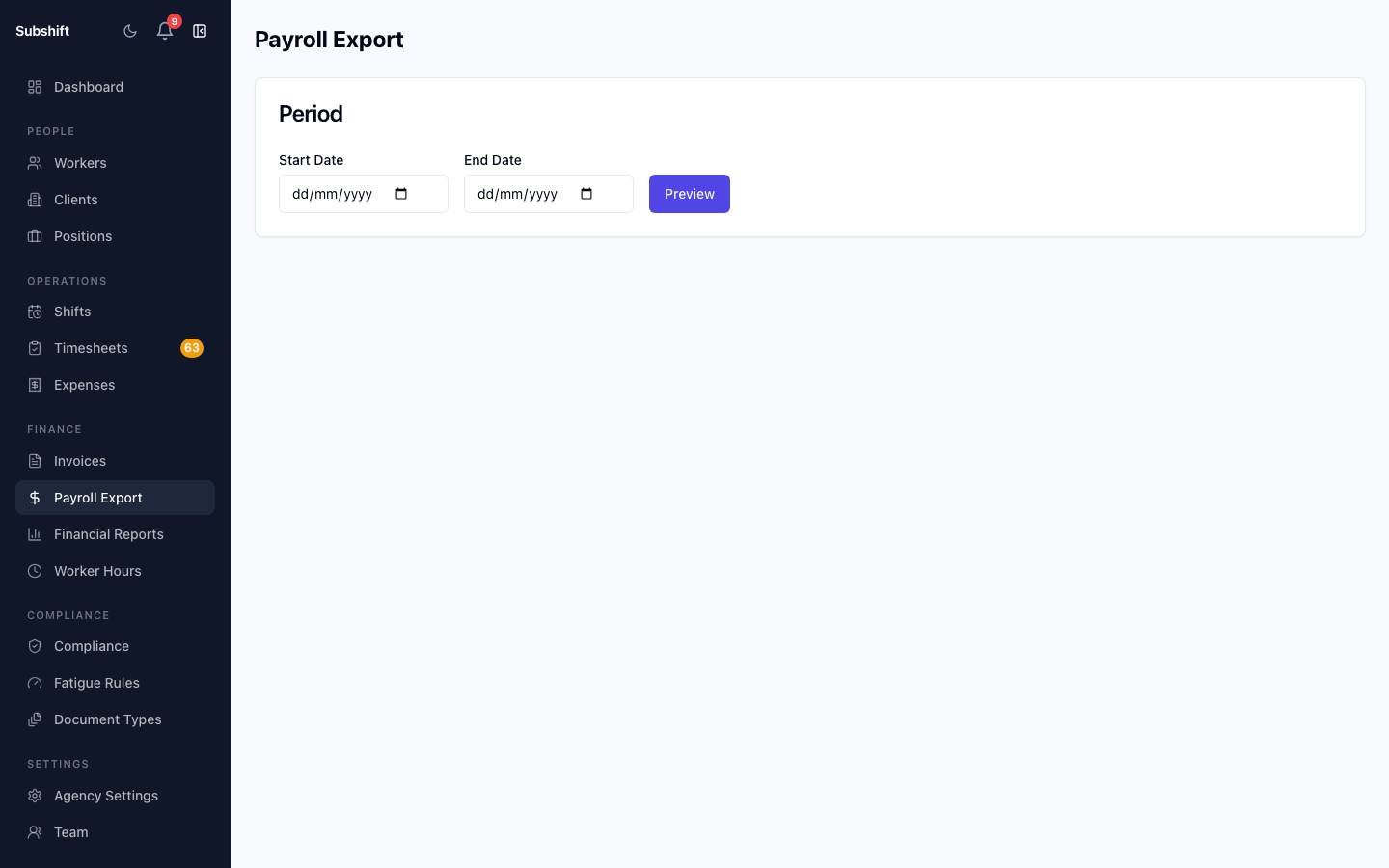This screenshot has width=1389, height=868.
Task: Open Invoices menu item
Action: point(115,461)
